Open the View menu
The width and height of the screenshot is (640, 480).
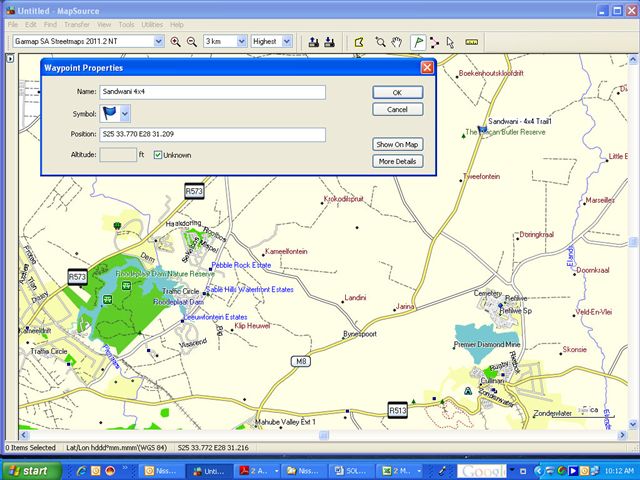tap(104, 24)
